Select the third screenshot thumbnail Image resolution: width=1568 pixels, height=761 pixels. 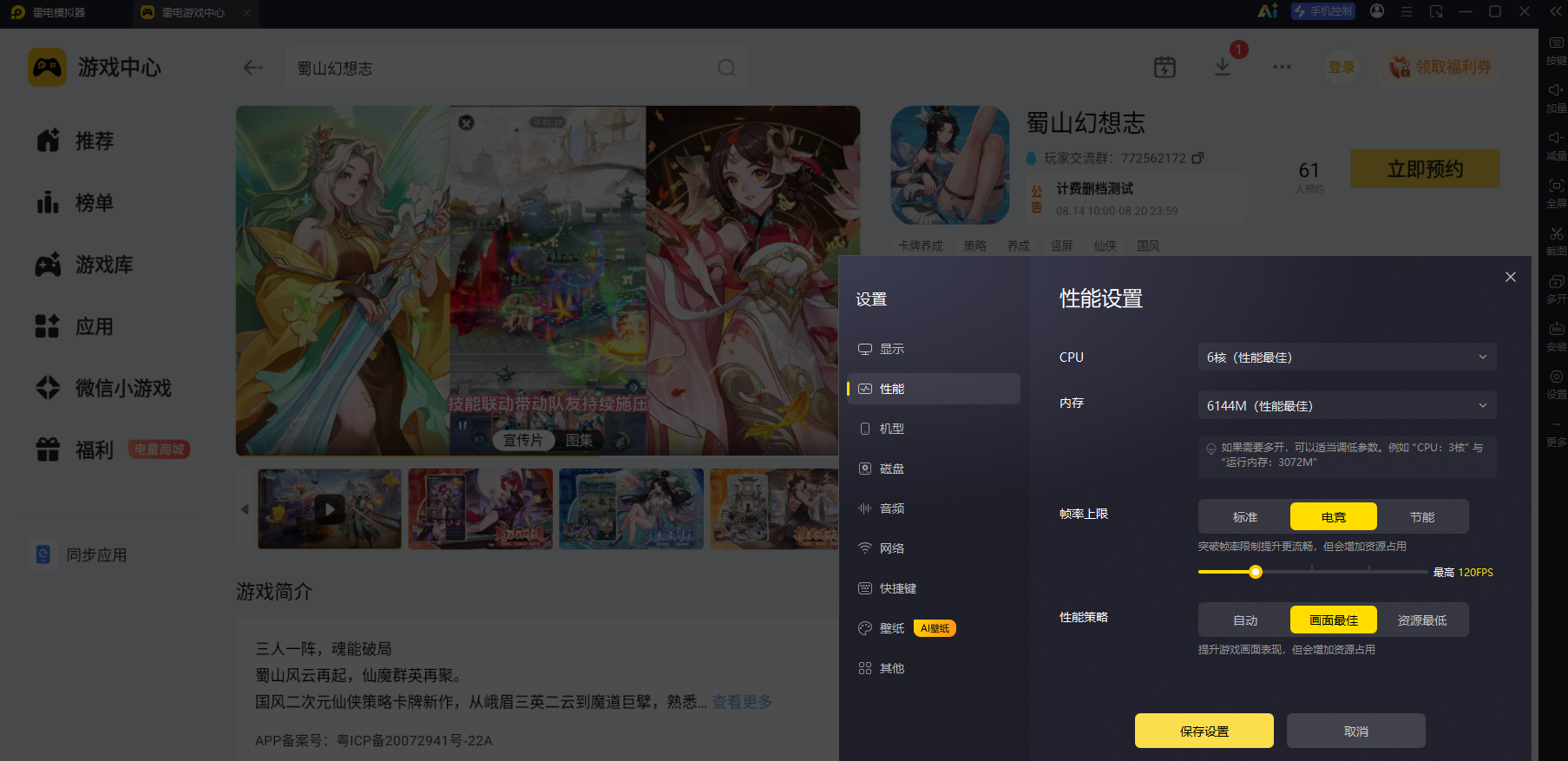(x=632, y=508)
